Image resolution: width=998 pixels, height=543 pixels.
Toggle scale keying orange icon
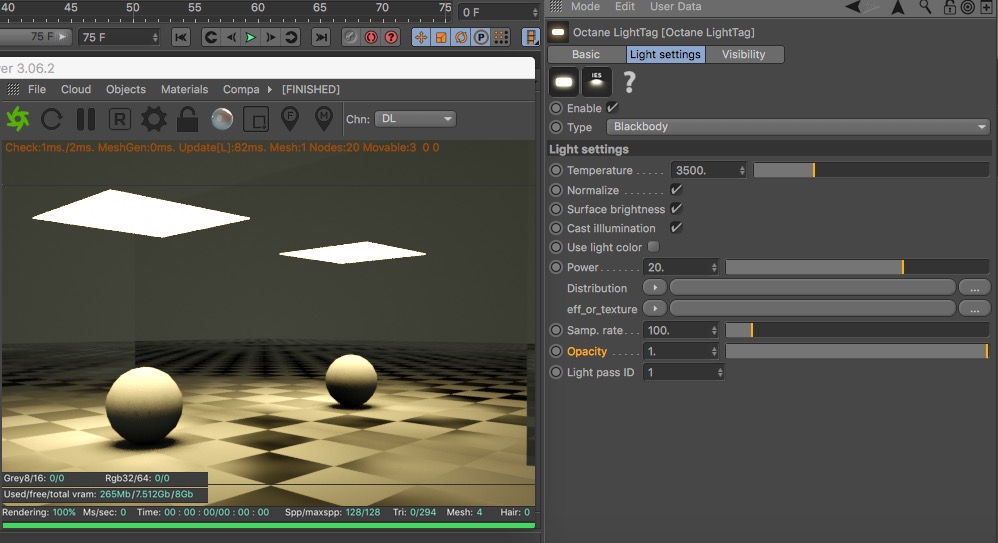[441, 37]
